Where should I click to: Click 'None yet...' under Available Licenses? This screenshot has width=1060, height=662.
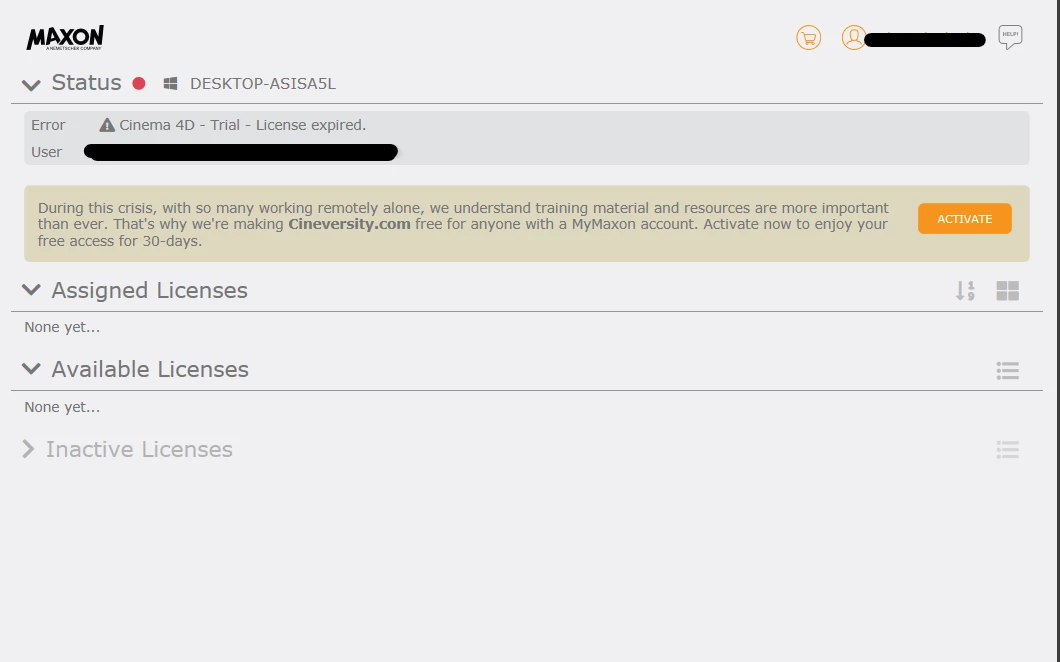click(x=62, y=407)
